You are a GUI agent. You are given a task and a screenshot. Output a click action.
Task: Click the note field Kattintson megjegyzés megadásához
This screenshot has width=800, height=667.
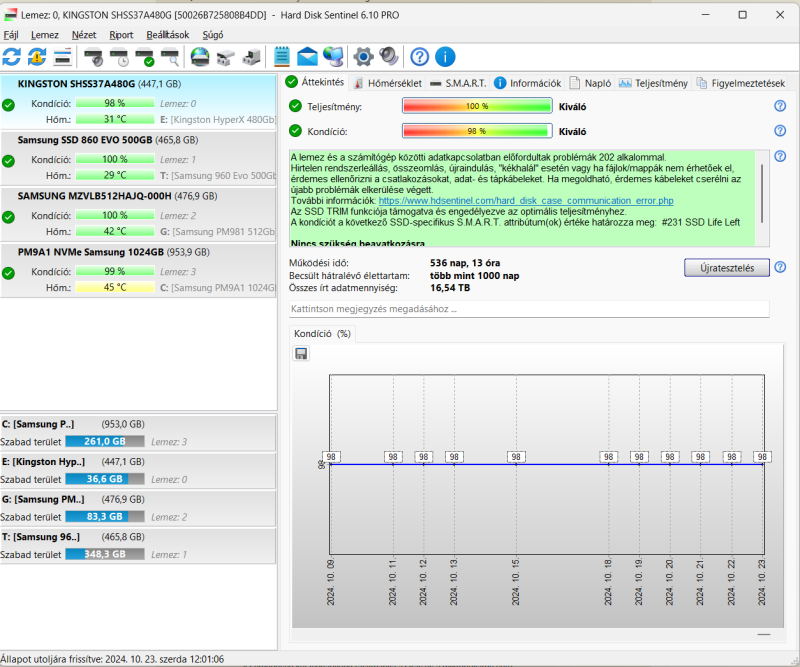pyautogui.click(x=529, y=309)
